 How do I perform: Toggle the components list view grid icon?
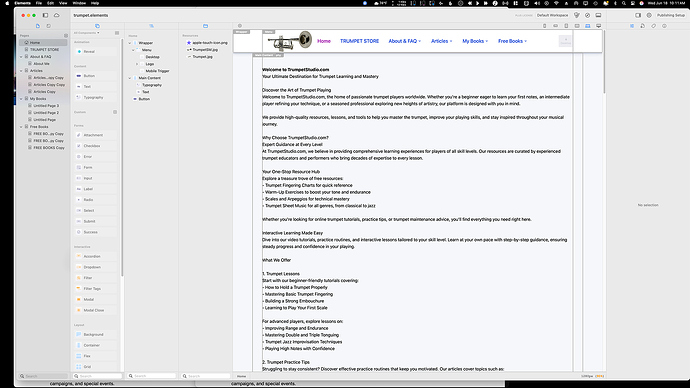click(x=117, y=33)
